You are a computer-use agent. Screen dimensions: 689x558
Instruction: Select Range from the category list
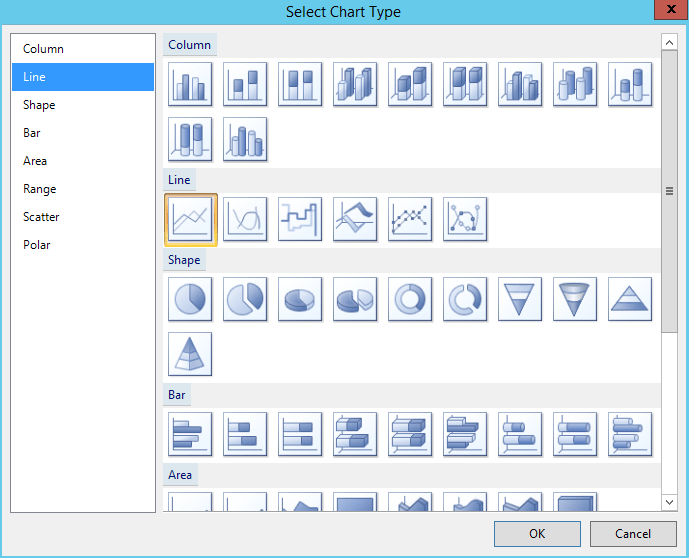(40, 189)
